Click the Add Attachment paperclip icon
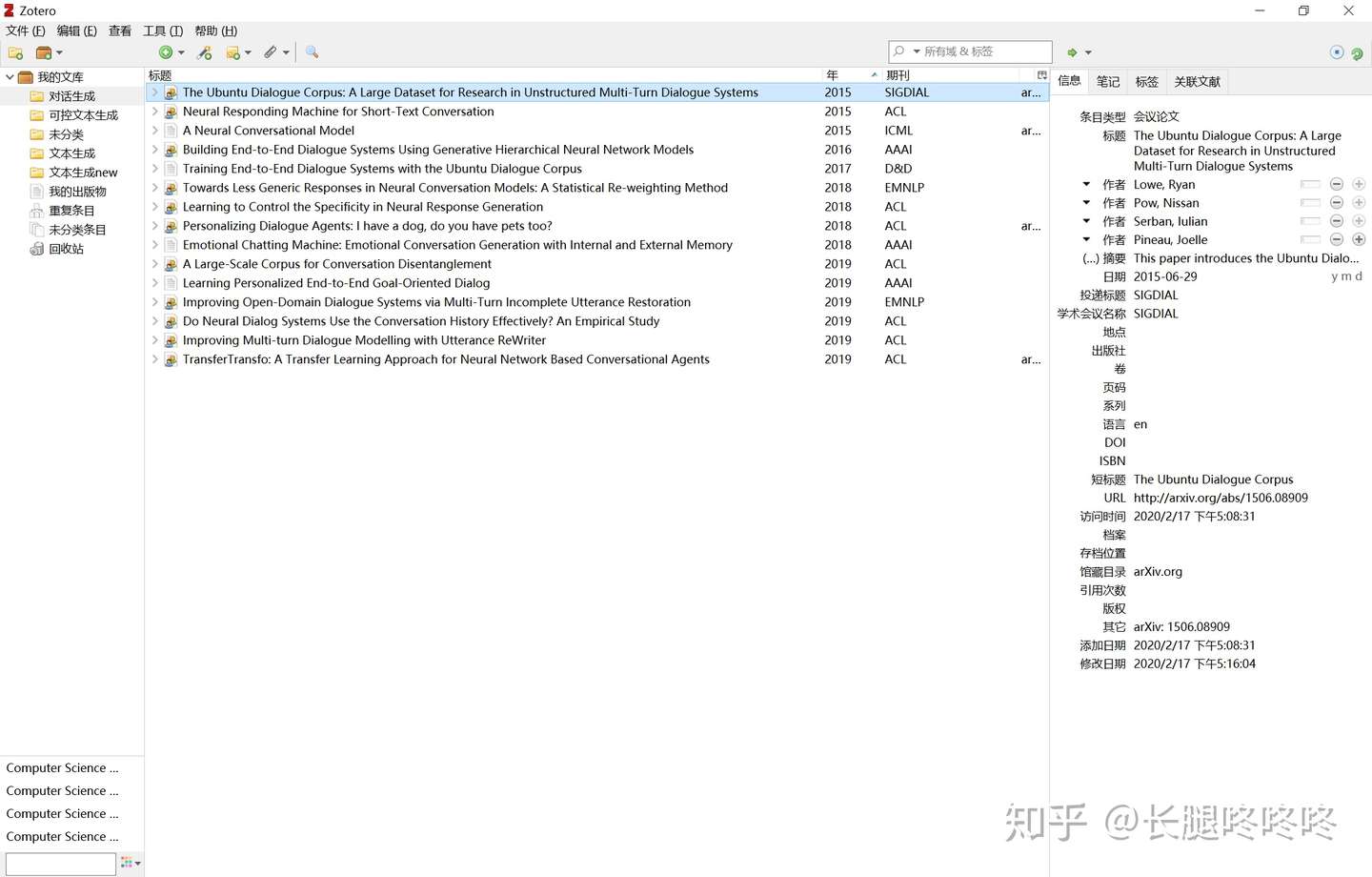 tap(271, 52)
